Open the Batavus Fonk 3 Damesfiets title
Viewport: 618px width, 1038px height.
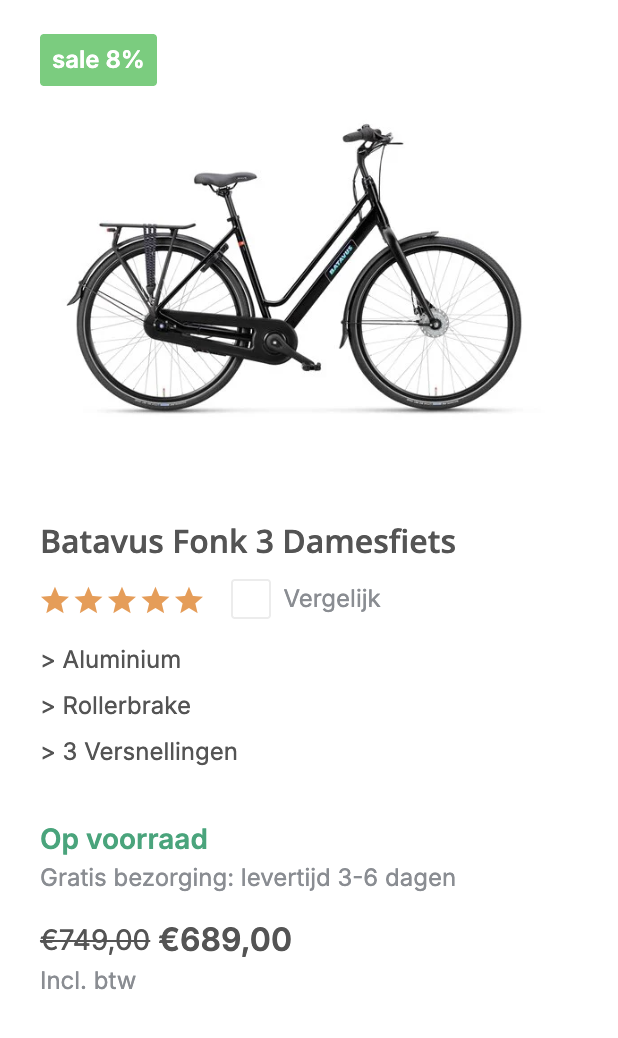[x=248, y=542]
